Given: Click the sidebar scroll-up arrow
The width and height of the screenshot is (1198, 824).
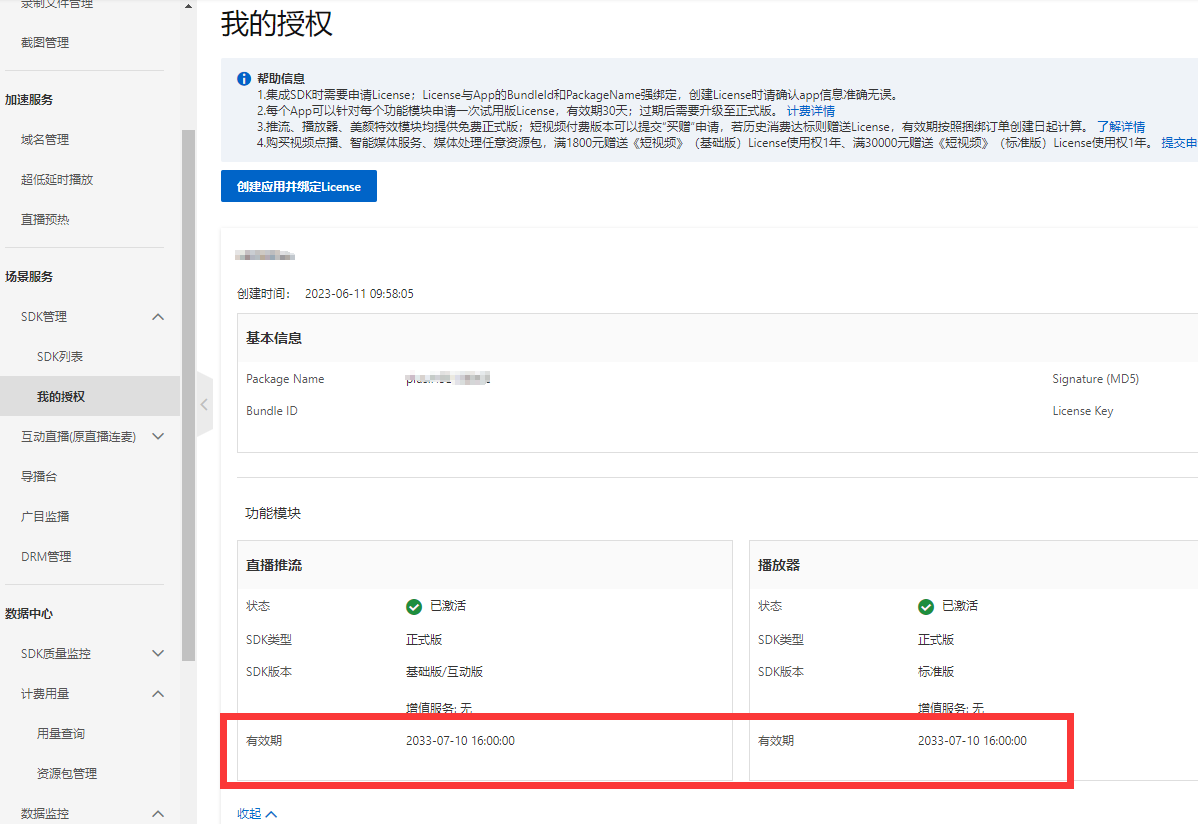Looking at the screenshot, I should (189, 6).
